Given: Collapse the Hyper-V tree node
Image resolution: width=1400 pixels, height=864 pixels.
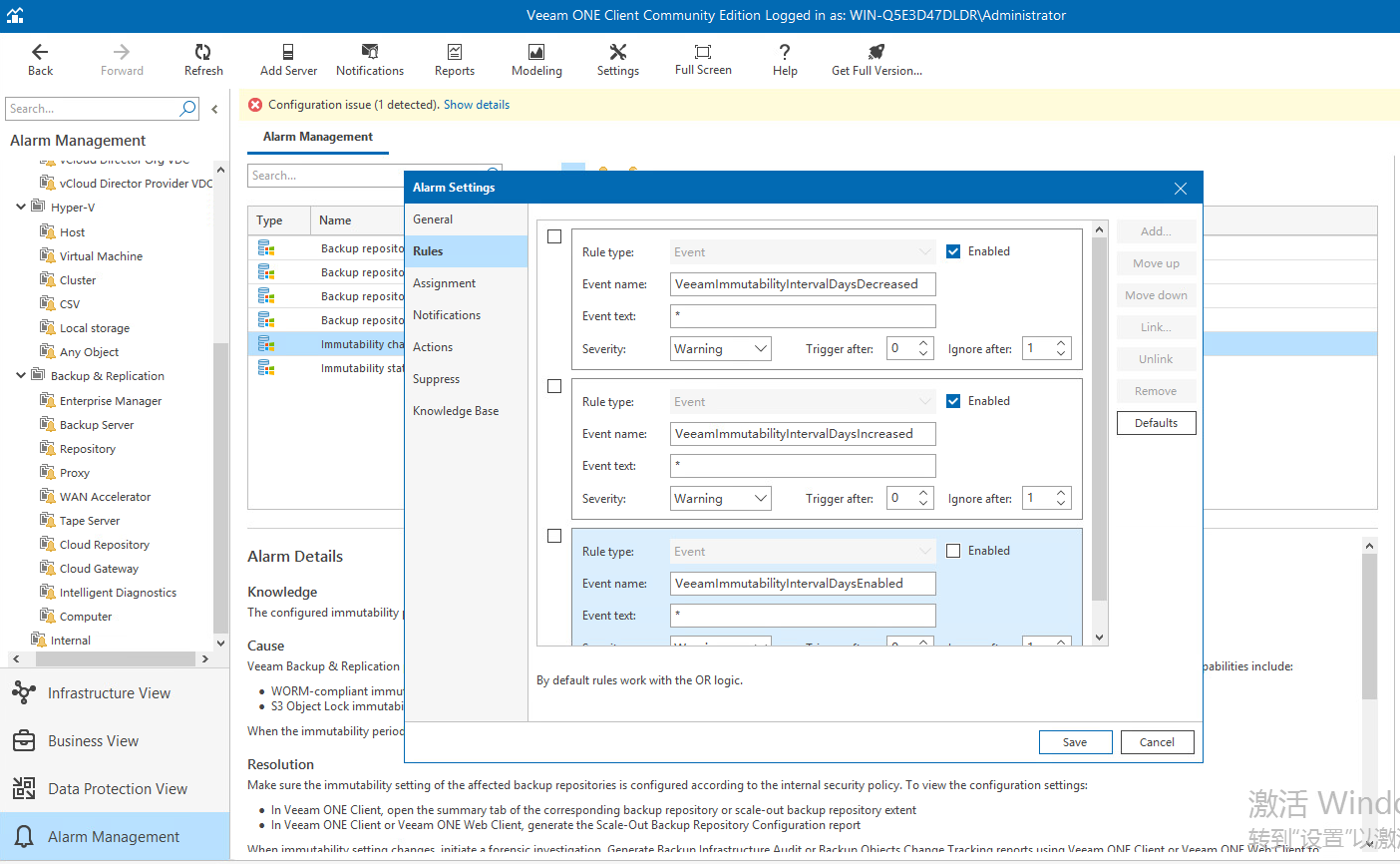Looking at the screenshot, I should coord(21,208).
